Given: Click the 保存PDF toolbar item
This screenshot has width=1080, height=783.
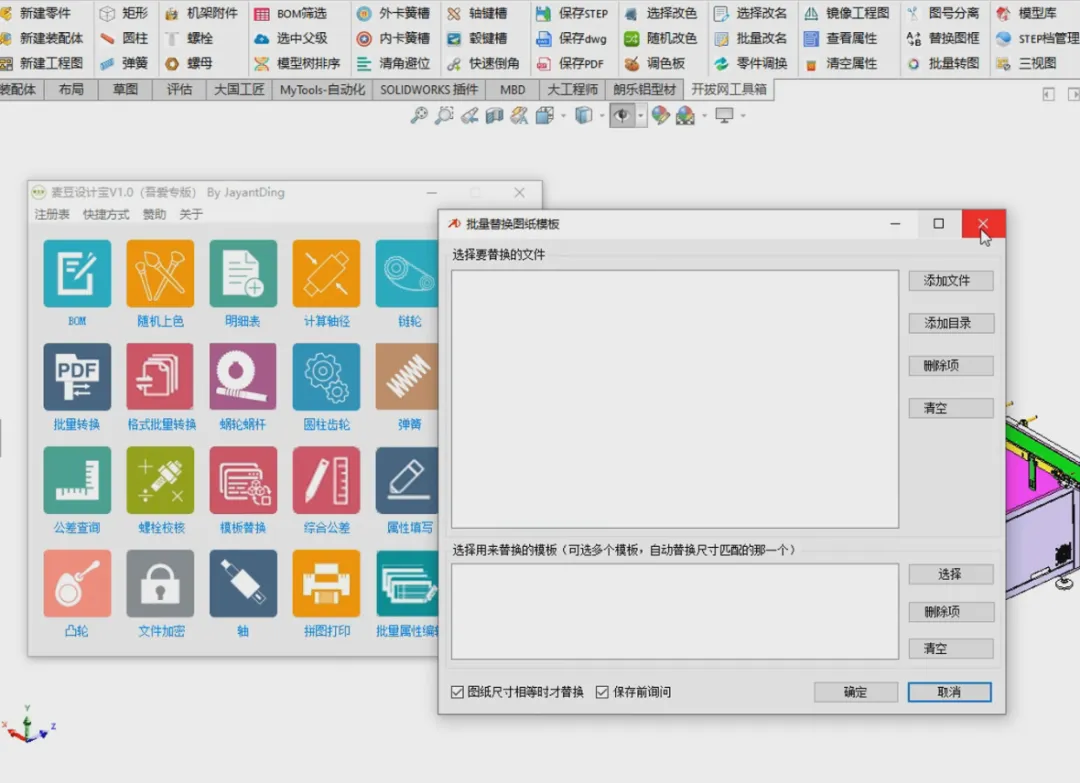Looking at the screenshot, I should [x=570, y=63].
